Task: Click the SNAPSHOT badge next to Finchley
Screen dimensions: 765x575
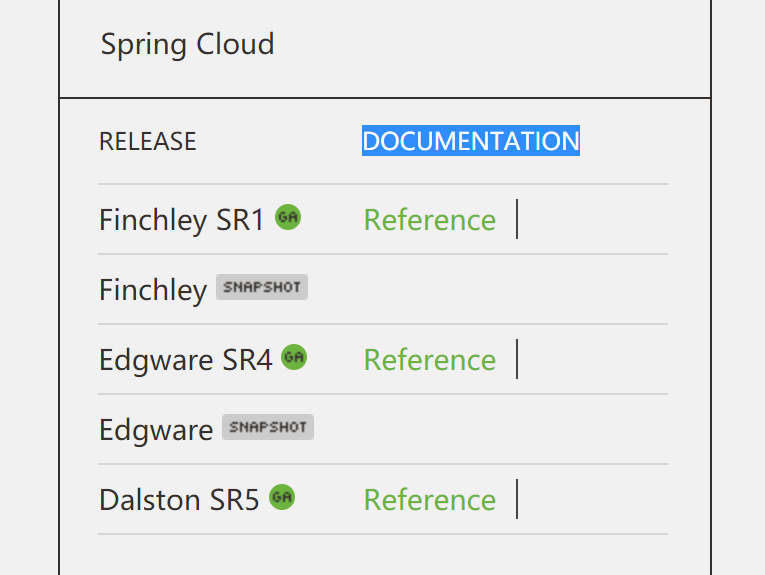Action: pyautogui.click(x=262, y=288)
